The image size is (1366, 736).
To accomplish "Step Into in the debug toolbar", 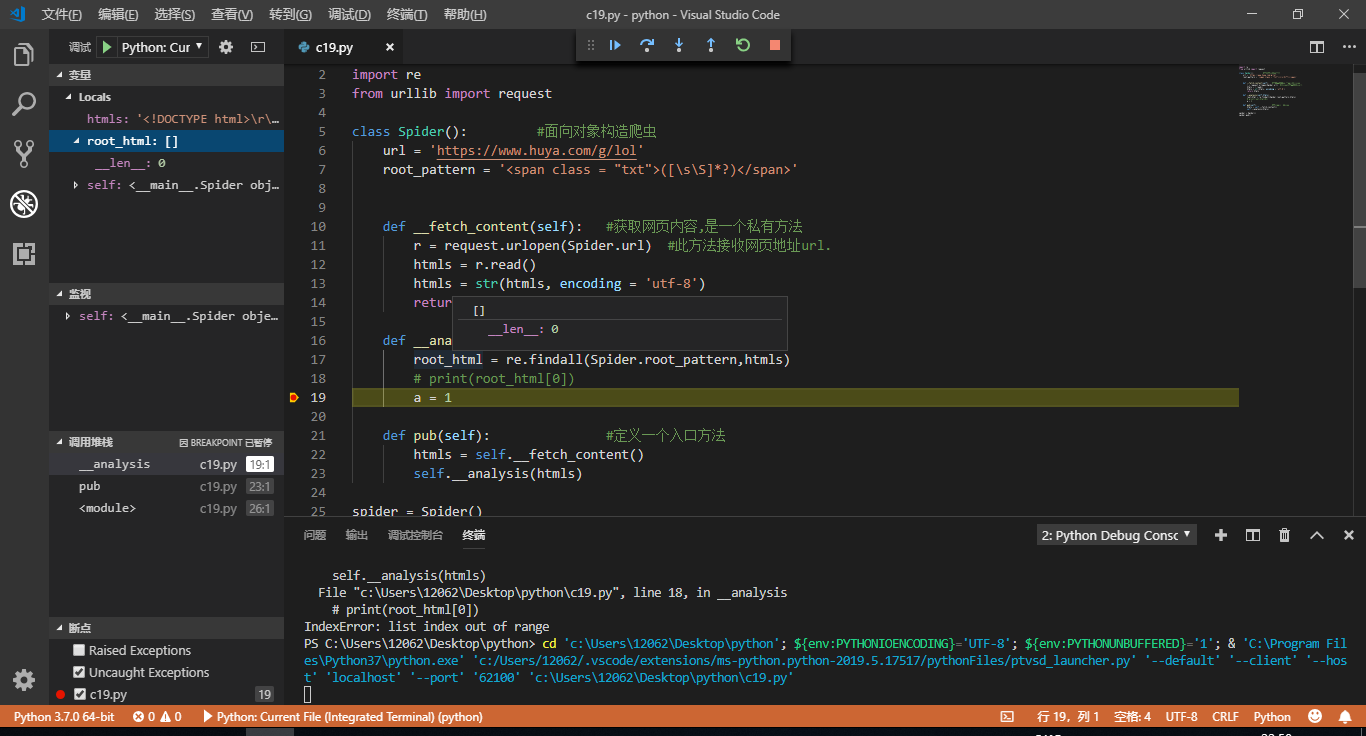I will coord(679,45).
